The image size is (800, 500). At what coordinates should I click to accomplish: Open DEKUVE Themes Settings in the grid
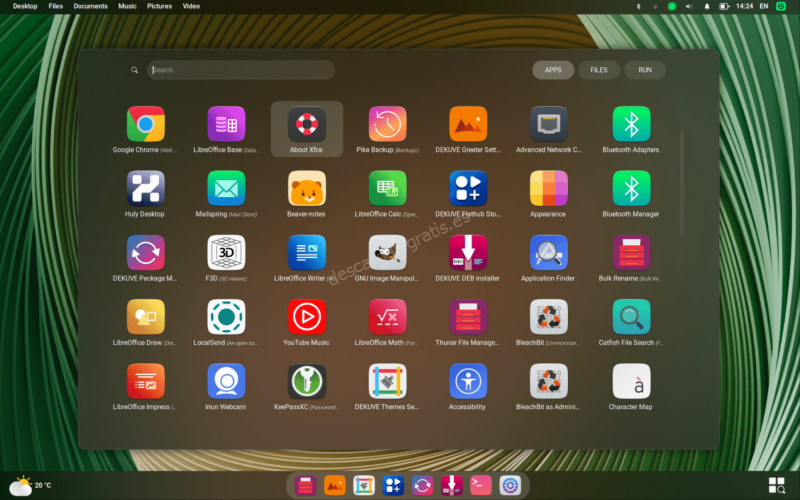pyautogui.click(x=387, y=381)
